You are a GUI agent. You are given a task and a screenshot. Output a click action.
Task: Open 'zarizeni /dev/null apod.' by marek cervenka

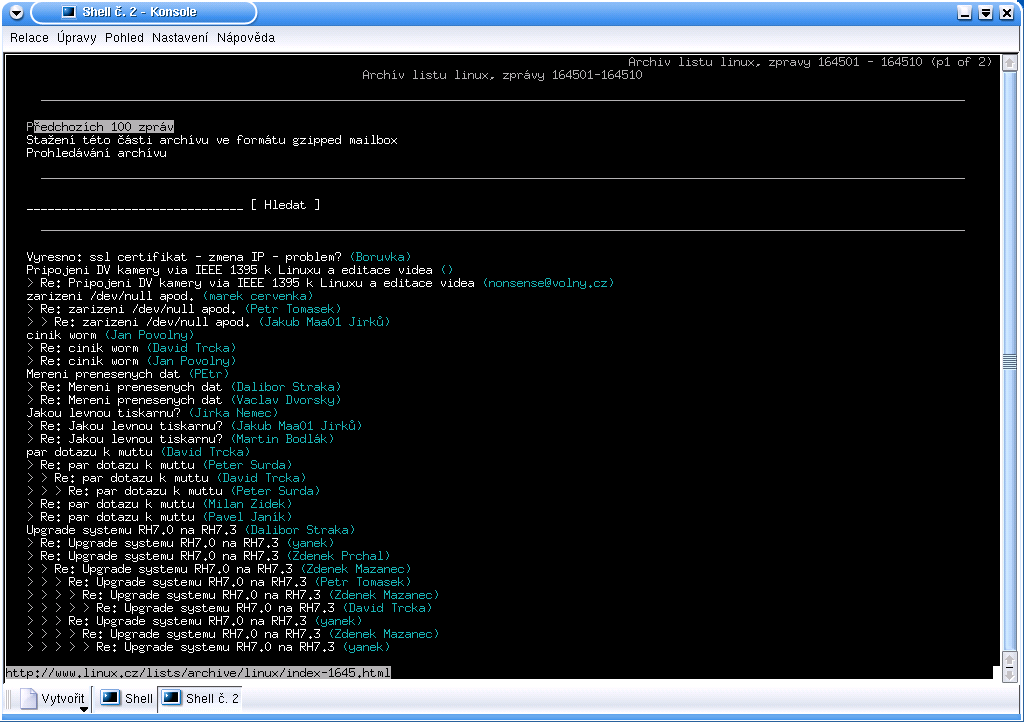pyautogui.click(x=110, y=296)
